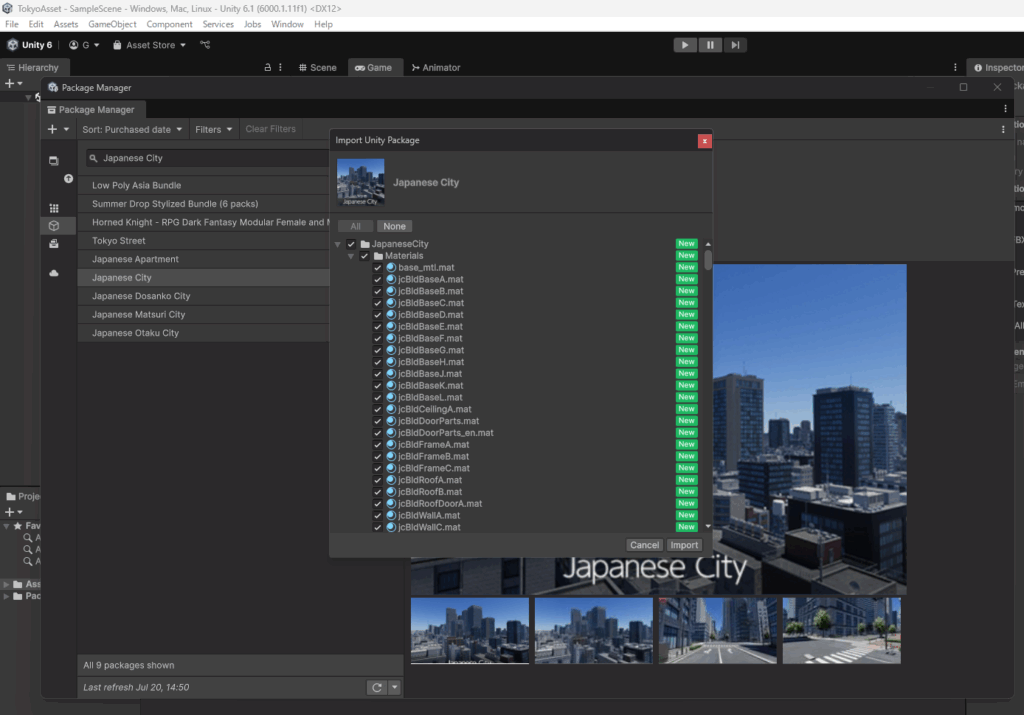Open the refresh options dropdown arrow

click(394, 688)
